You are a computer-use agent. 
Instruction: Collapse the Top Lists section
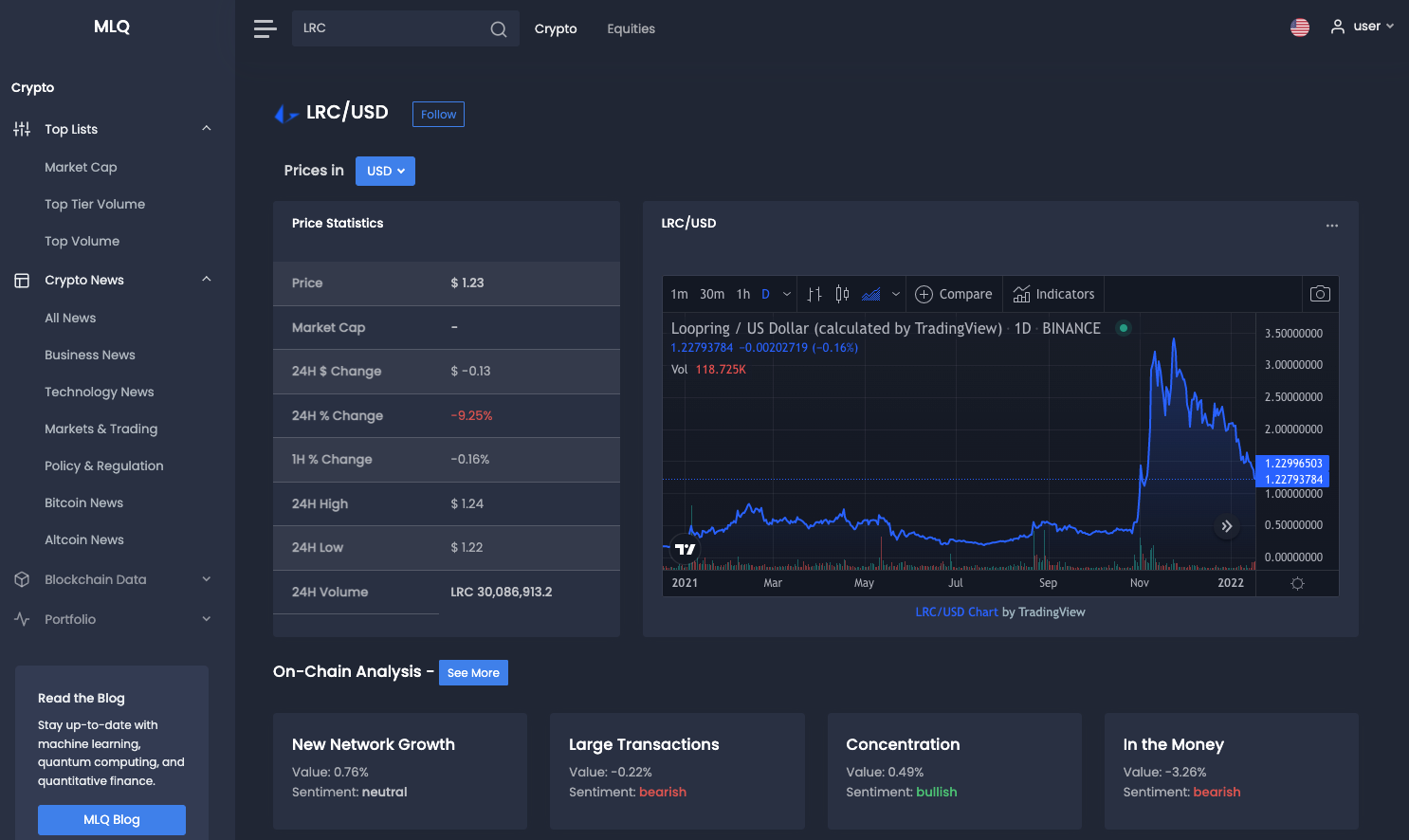coord(207,128)
